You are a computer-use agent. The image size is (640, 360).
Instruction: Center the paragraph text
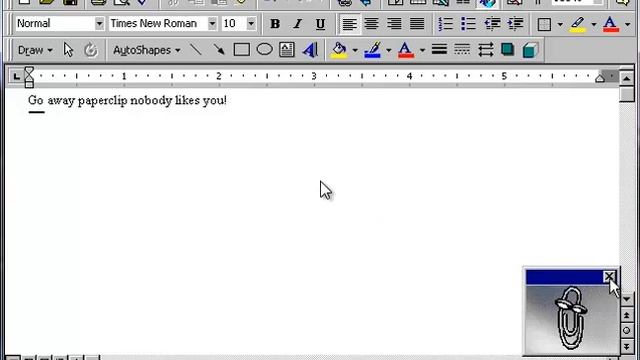[x=371, y=24]
